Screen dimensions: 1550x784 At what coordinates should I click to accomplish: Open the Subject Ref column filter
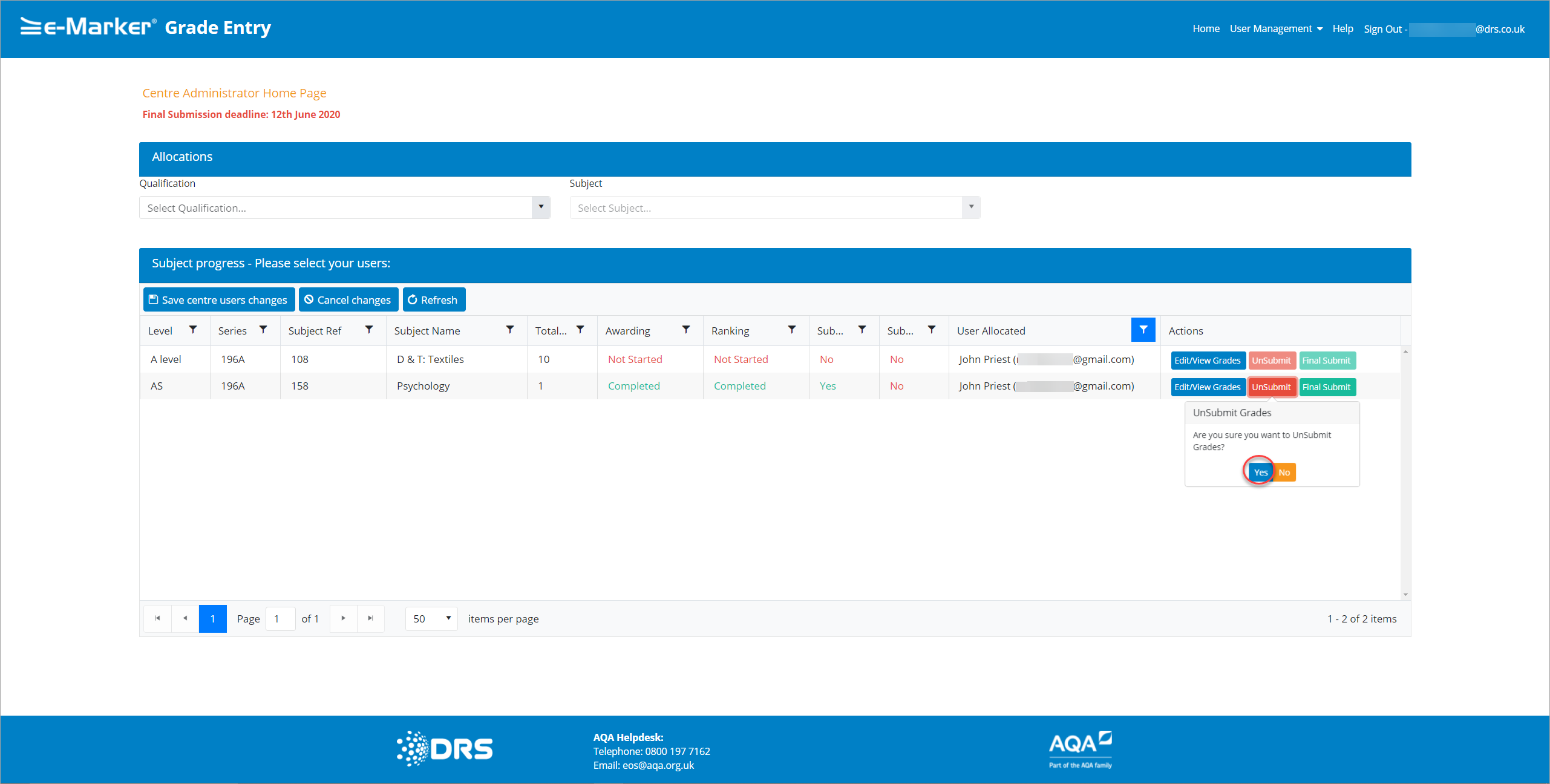[369, 330]
